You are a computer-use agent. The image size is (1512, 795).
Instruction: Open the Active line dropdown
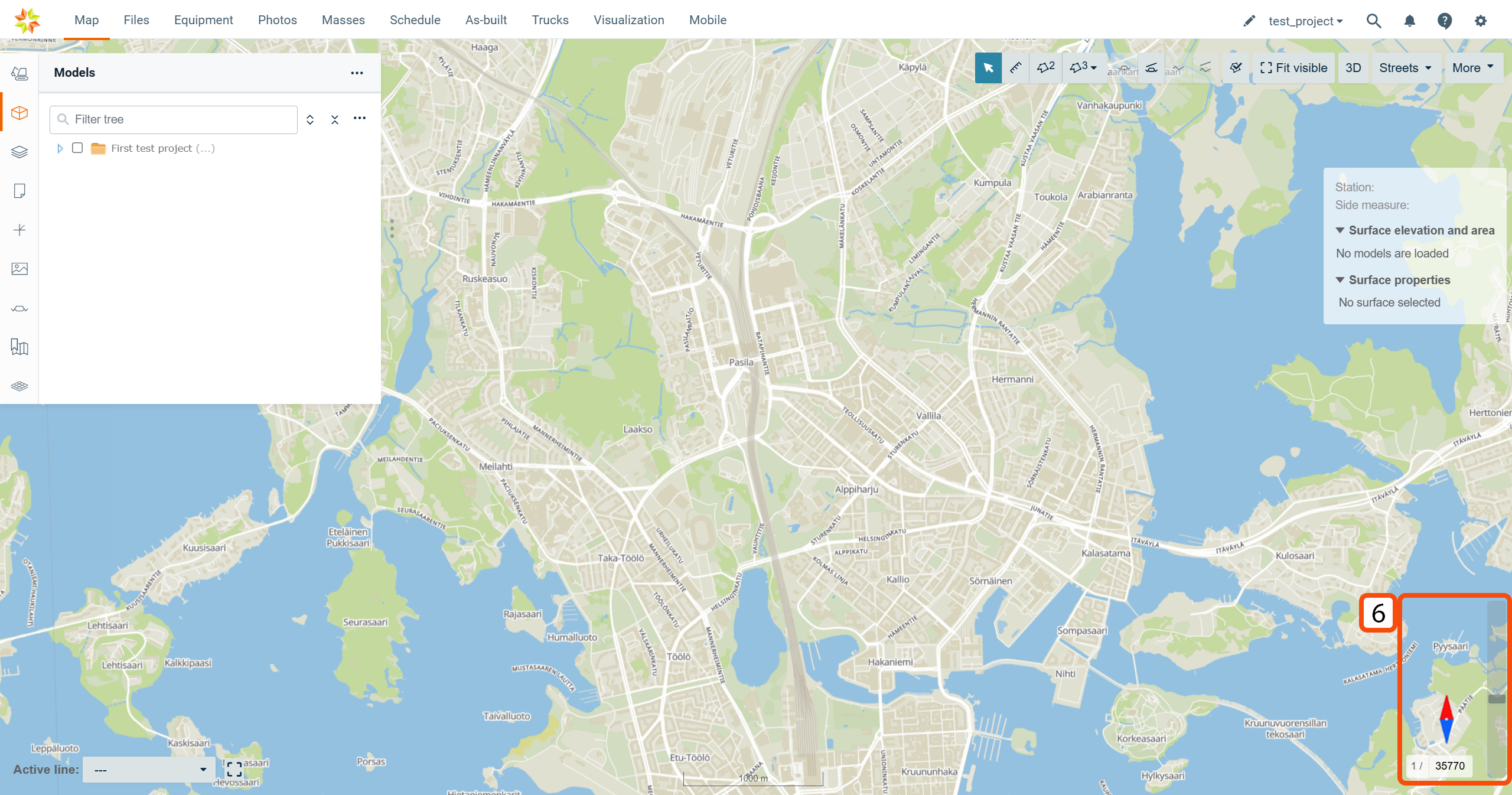(149, 770)
